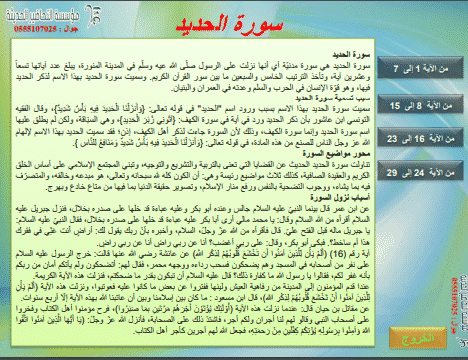Click the small quill icon at bottom-right corner

click(463, 342)
